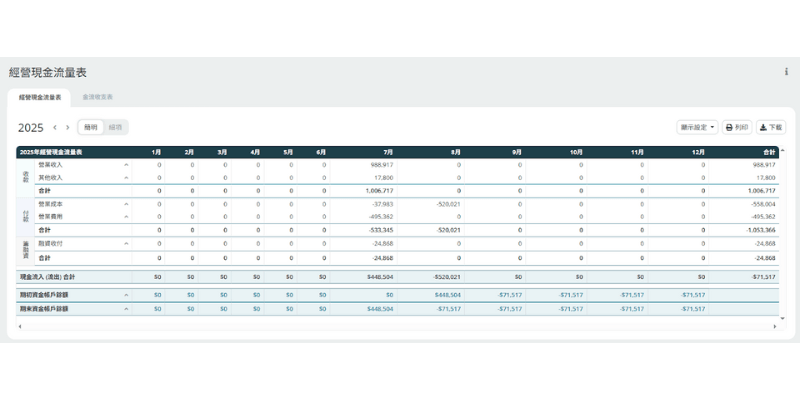Viewport: 800px width, 400px height.
Task: Click the 2025 year label
Action: tap(30, 128)
